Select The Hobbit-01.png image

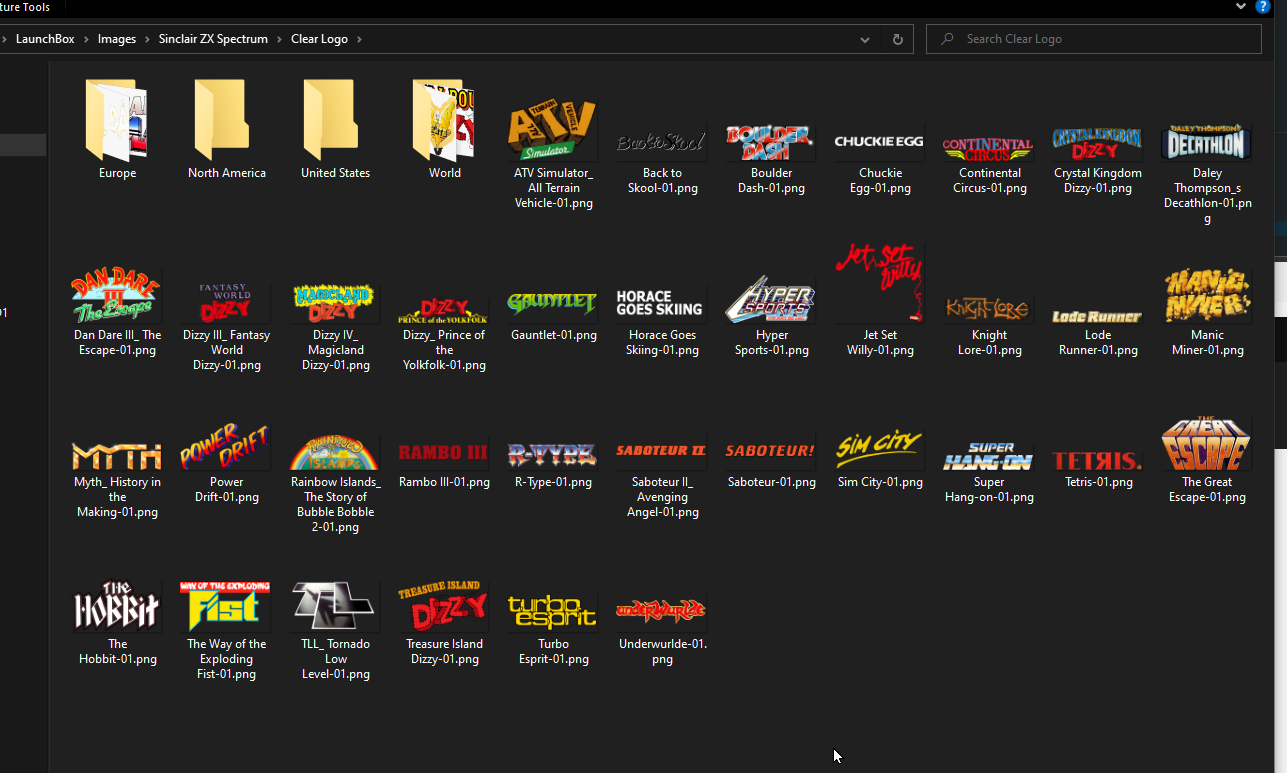117,622
